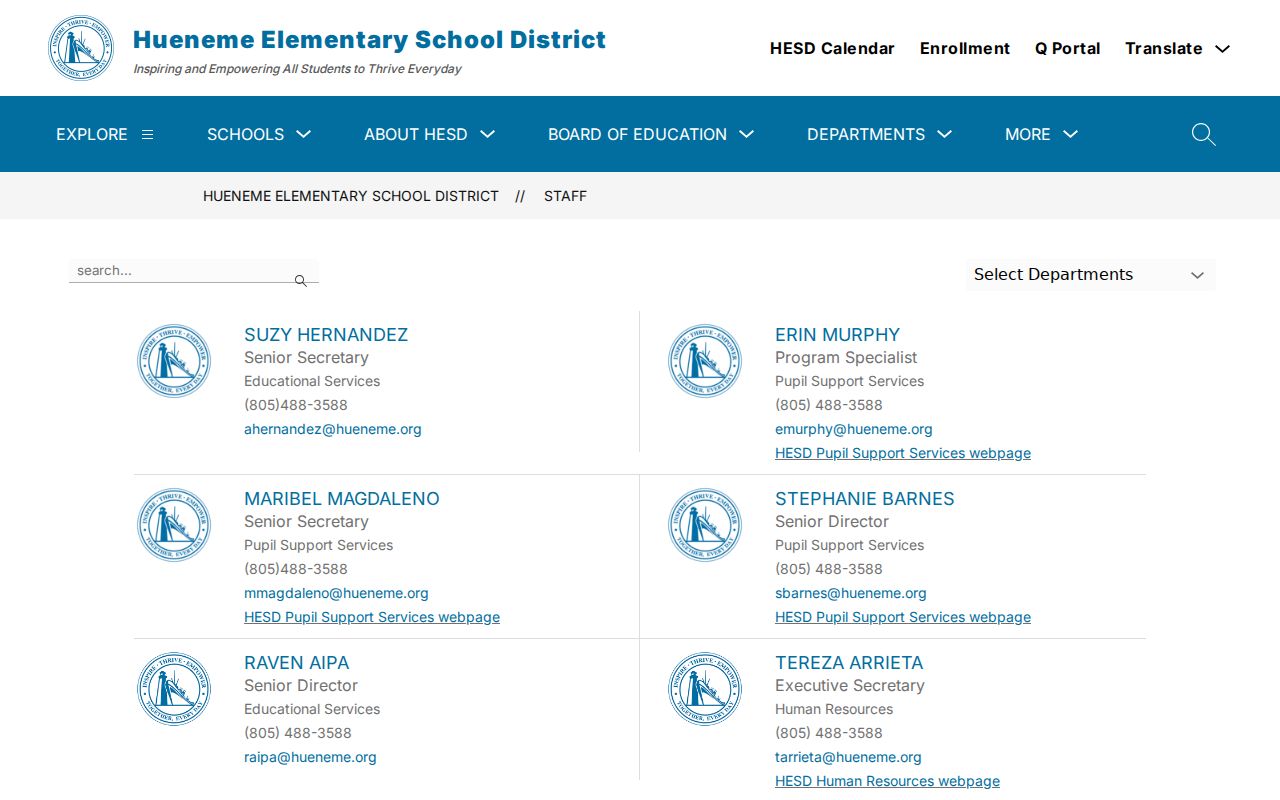Viewport: 1280px width, 800px height.
Task: Open Pupil Support Services webpage under Maribel Magdaleno
Action: pos(372,617)
